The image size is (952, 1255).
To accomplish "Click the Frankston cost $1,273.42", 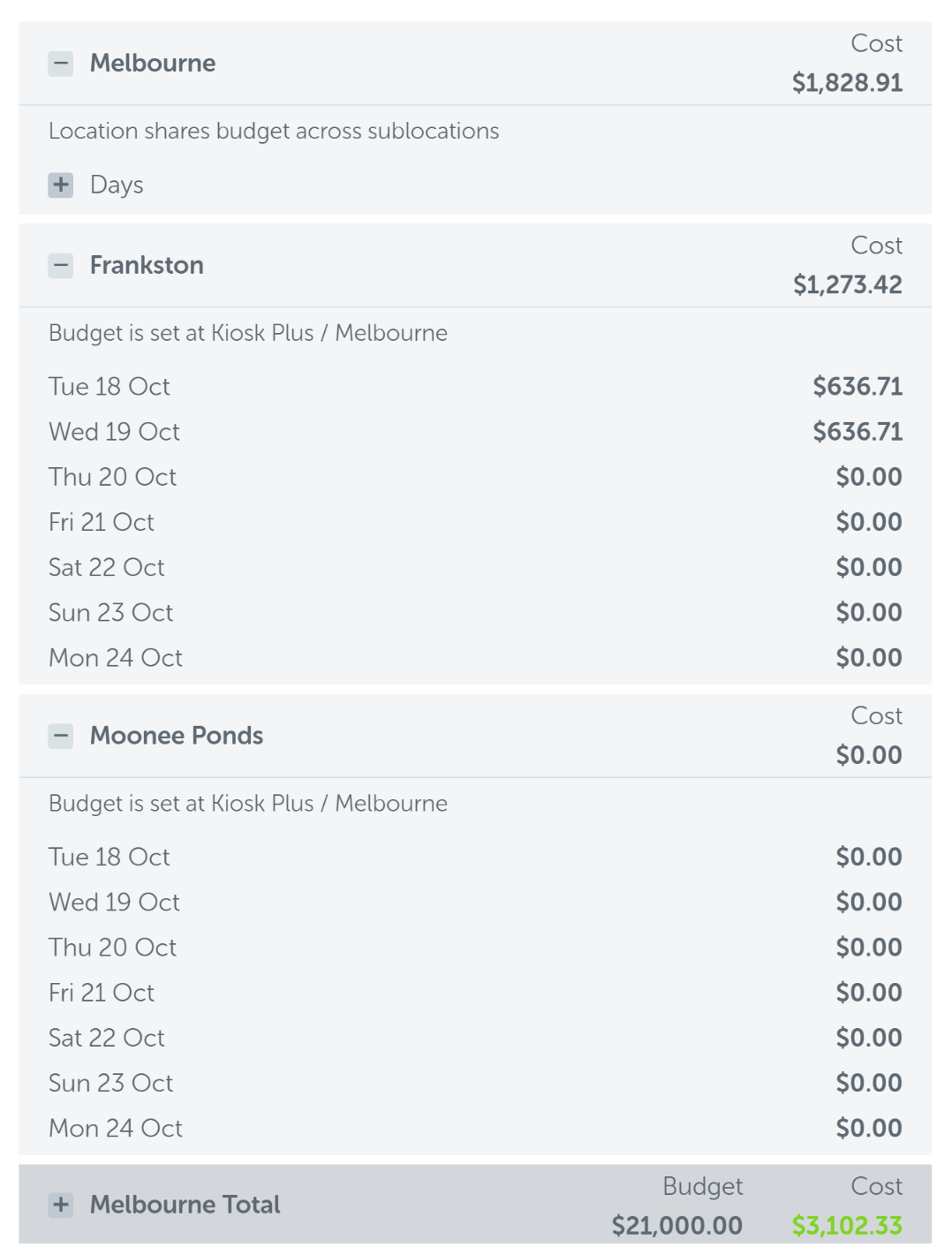I will [x=847, y=284].
